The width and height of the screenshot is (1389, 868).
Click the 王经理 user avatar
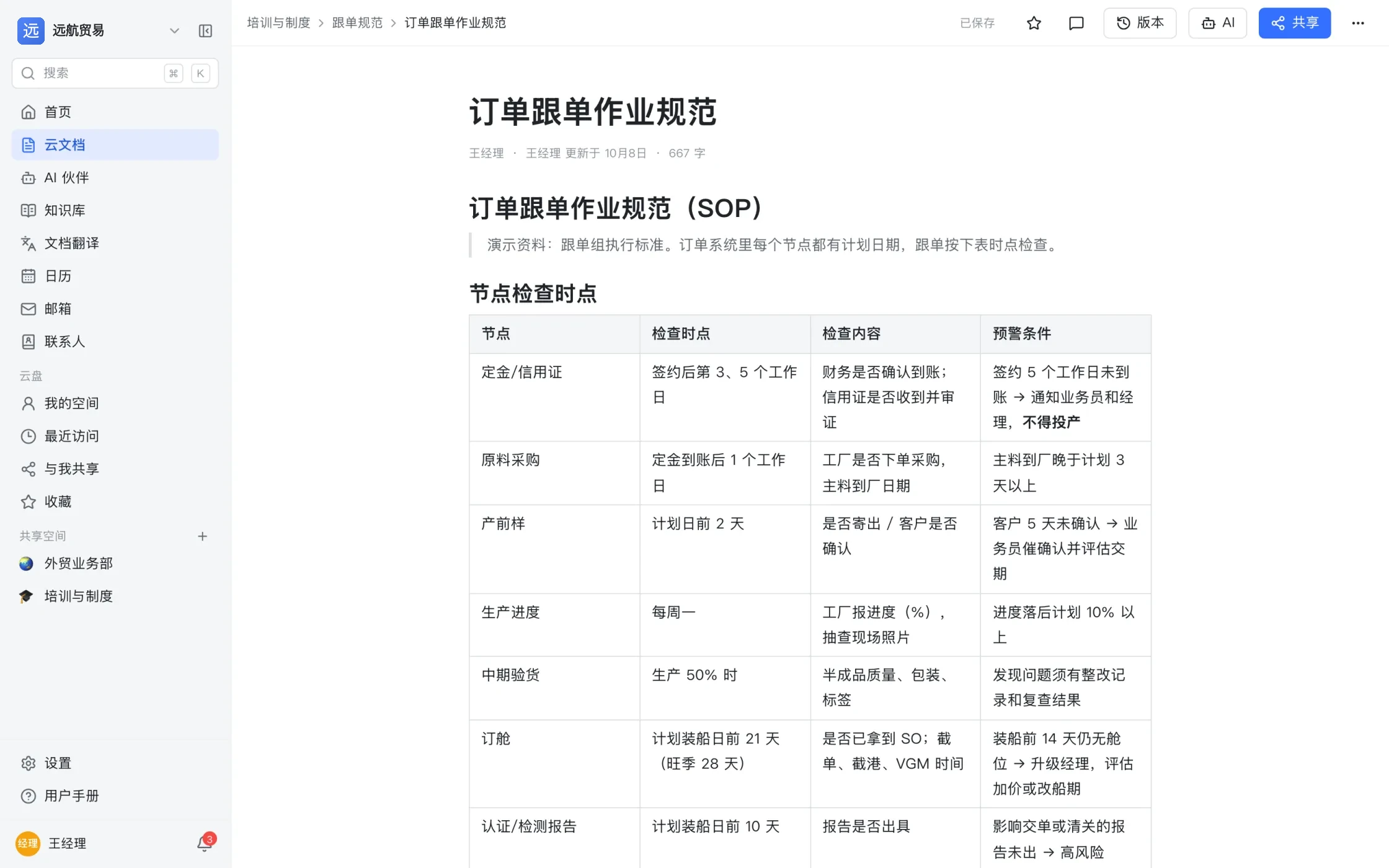pos(28,843)
